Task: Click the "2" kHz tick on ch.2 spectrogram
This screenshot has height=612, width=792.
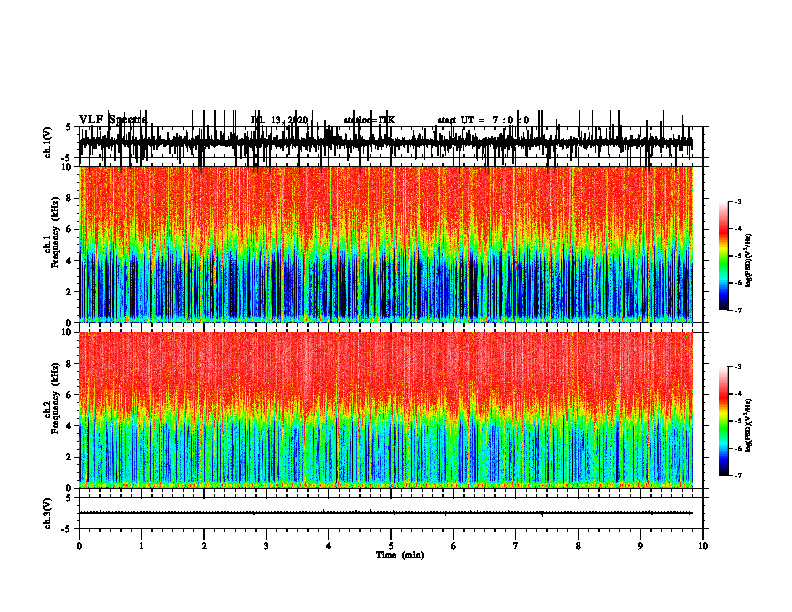Action: (69, 457)
